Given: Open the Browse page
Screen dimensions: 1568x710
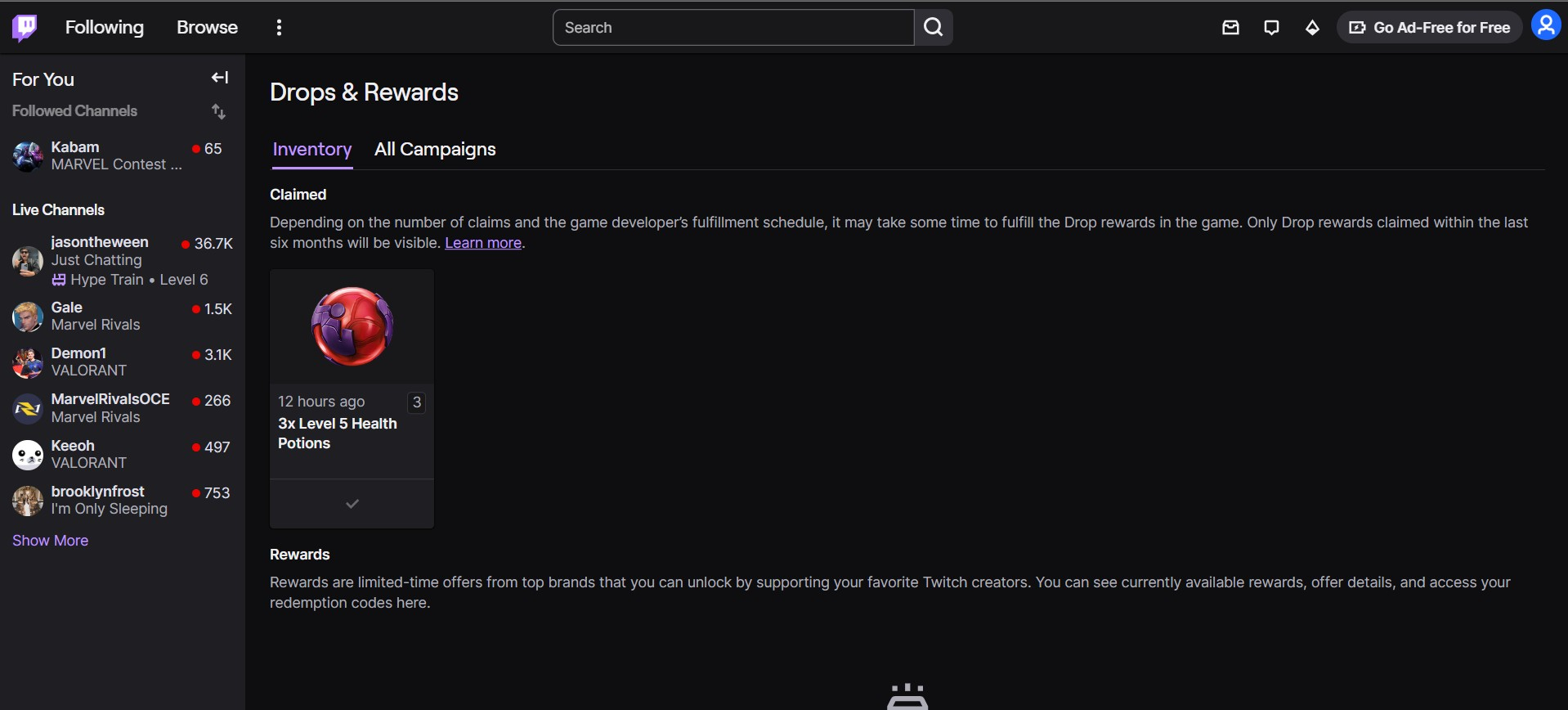Looking at the screenshot, I should click(207, 27).
